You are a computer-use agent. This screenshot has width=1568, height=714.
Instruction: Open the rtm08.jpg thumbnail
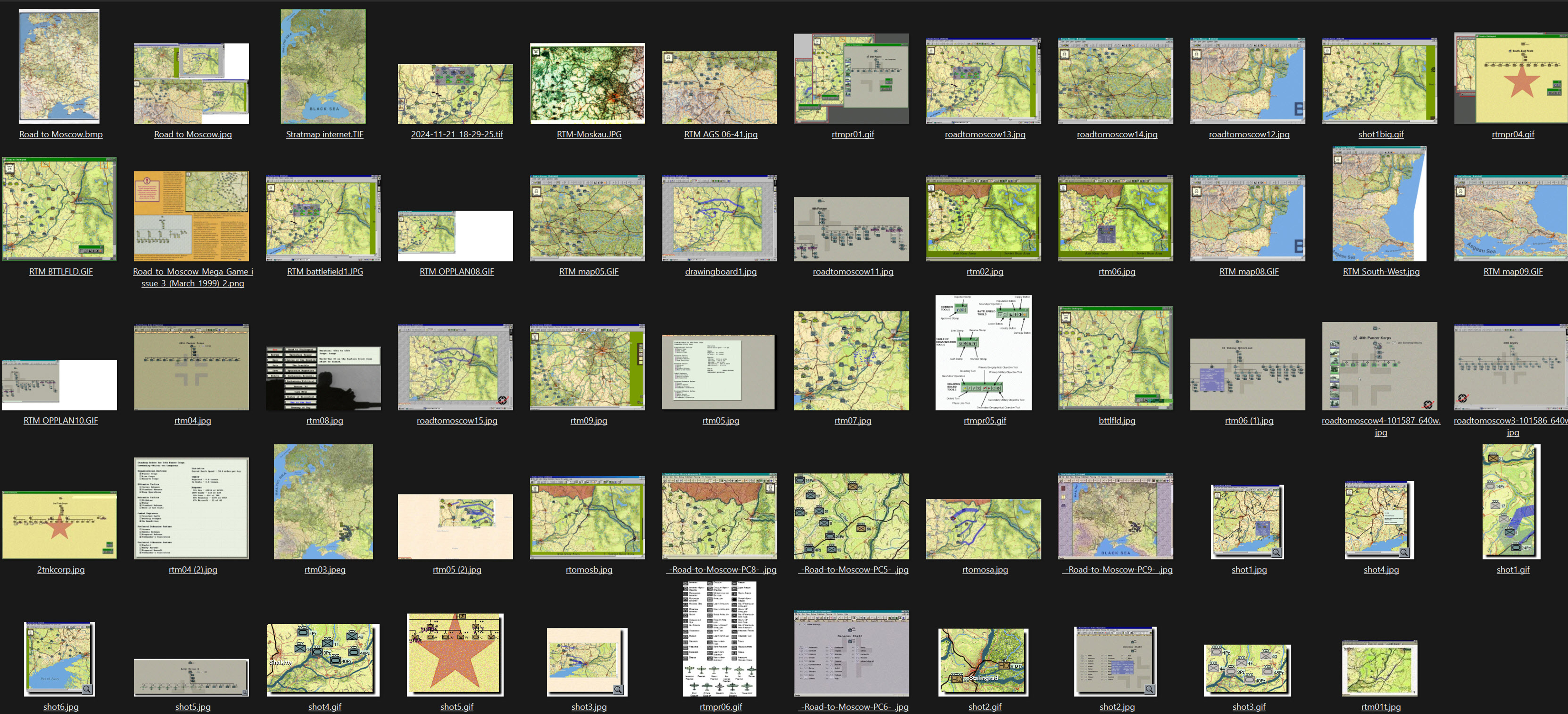click(x=323, y=378)
